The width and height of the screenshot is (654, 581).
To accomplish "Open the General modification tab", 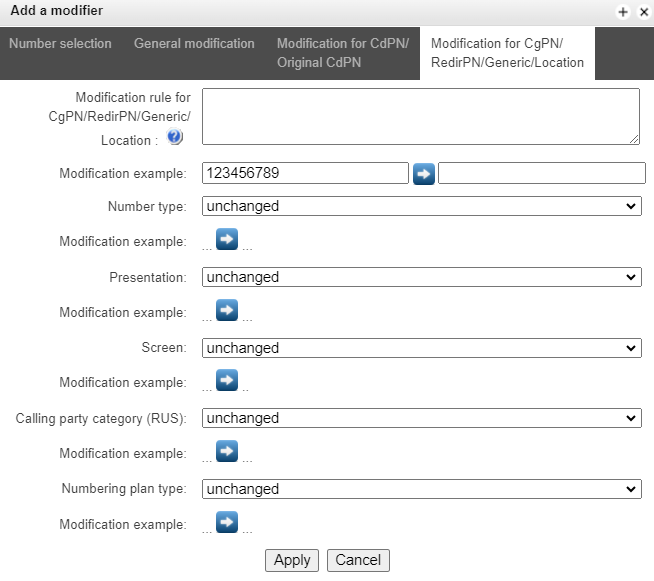I will click(x=194, y=44).
